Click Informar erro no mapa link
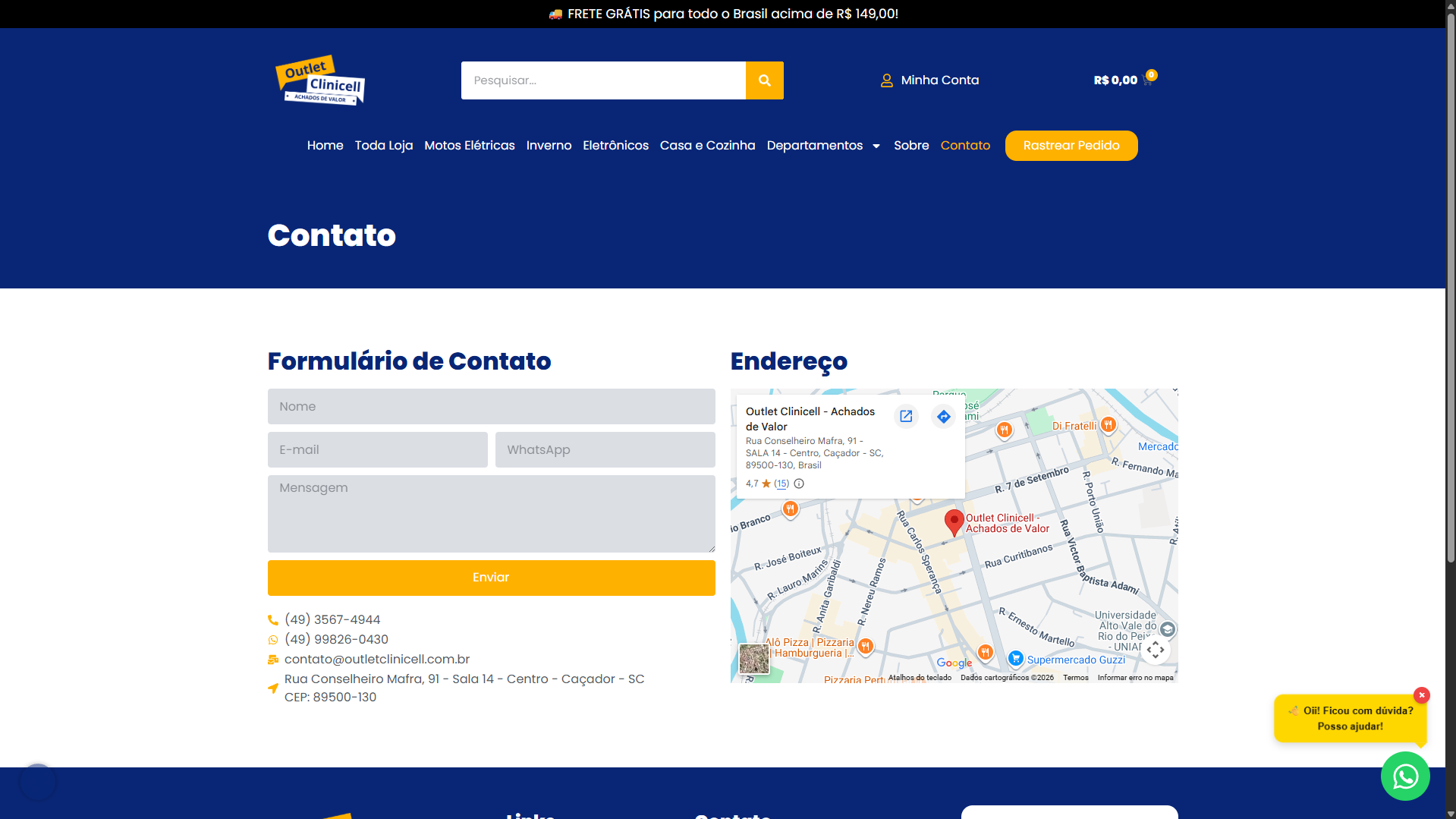 click(x=1135, y=678)
